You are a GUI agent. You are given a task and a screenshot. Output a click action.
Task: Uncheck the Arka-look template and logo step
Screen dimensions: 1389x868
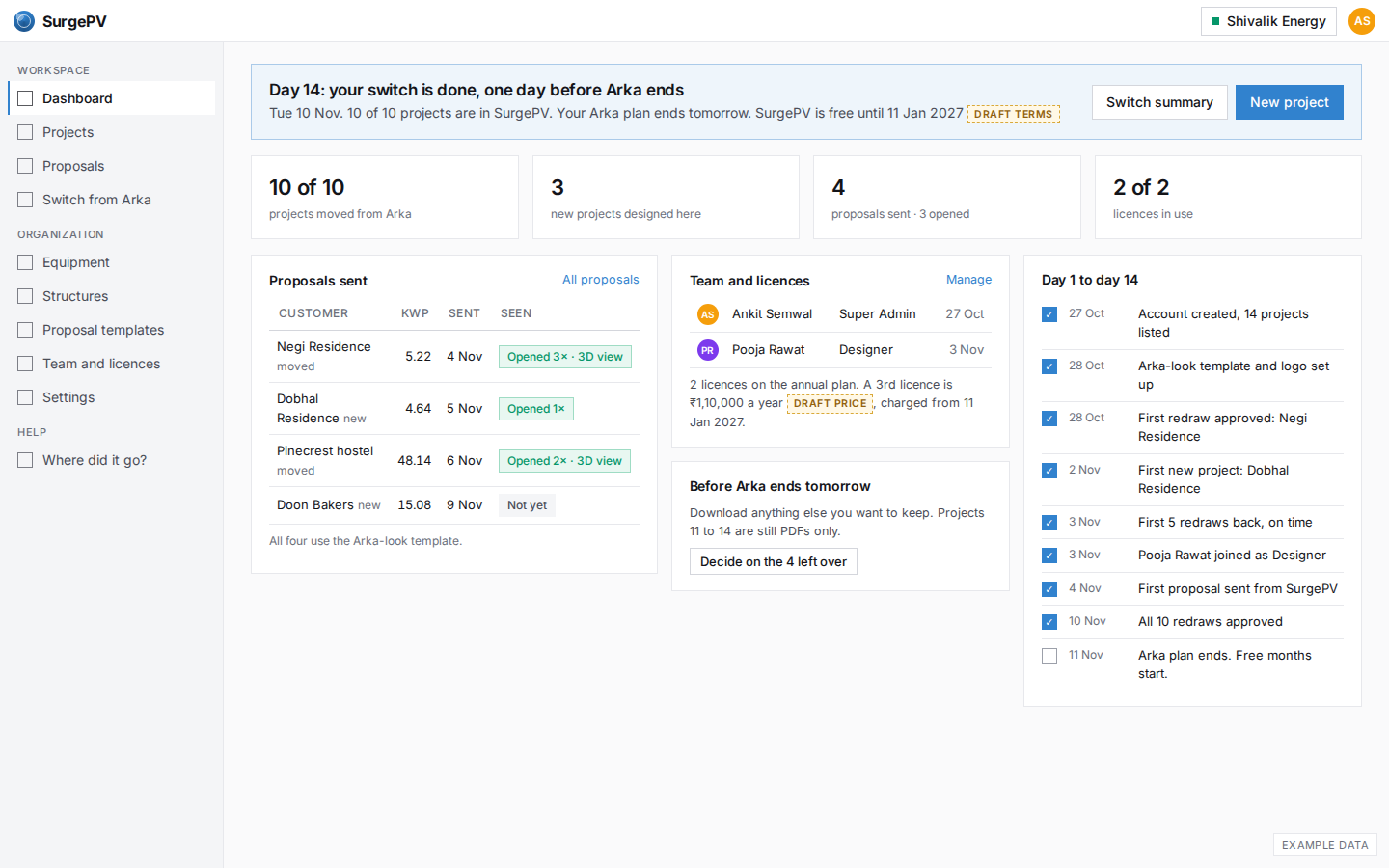1049,366
